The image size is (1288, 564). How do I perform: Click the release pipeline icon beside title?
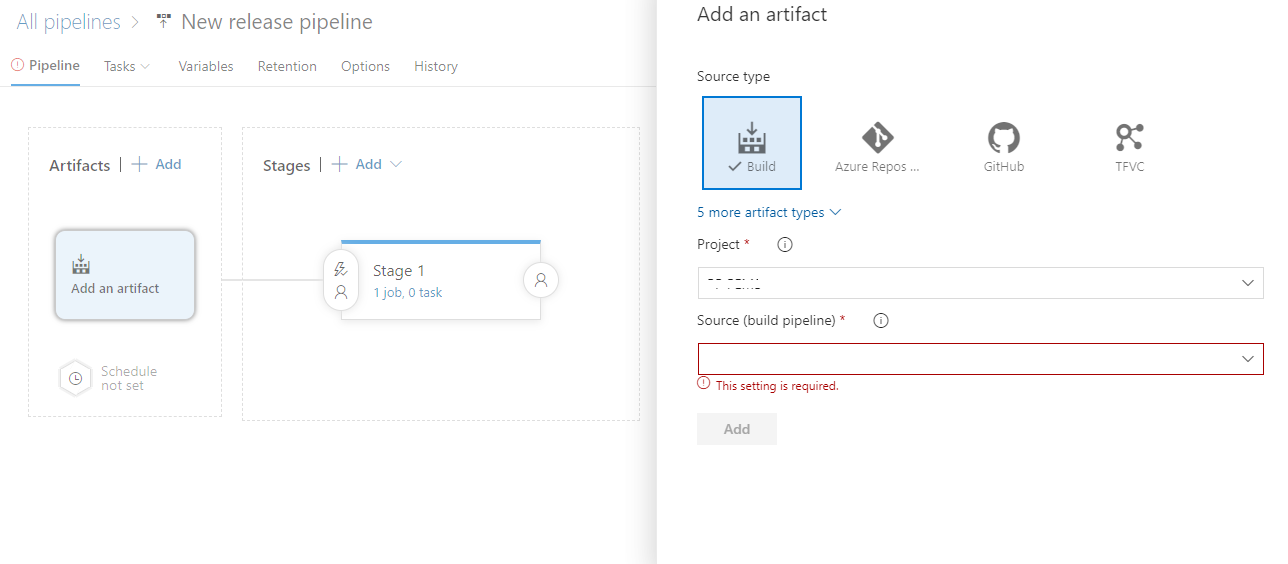(x=164, y=21)
